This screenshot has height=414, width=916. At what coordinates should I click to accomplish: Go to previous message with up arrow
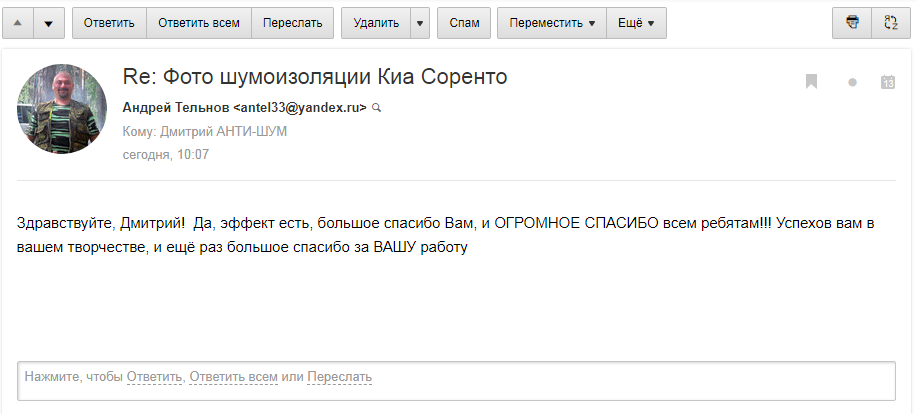(x=18, y=23)
